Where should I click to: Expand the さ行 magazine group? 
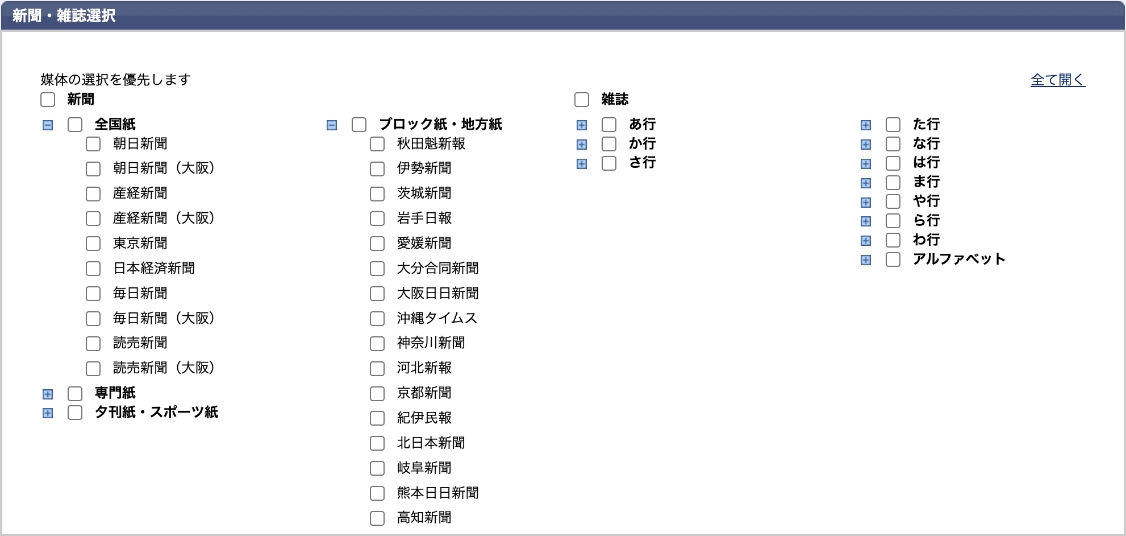coord(582,164)
